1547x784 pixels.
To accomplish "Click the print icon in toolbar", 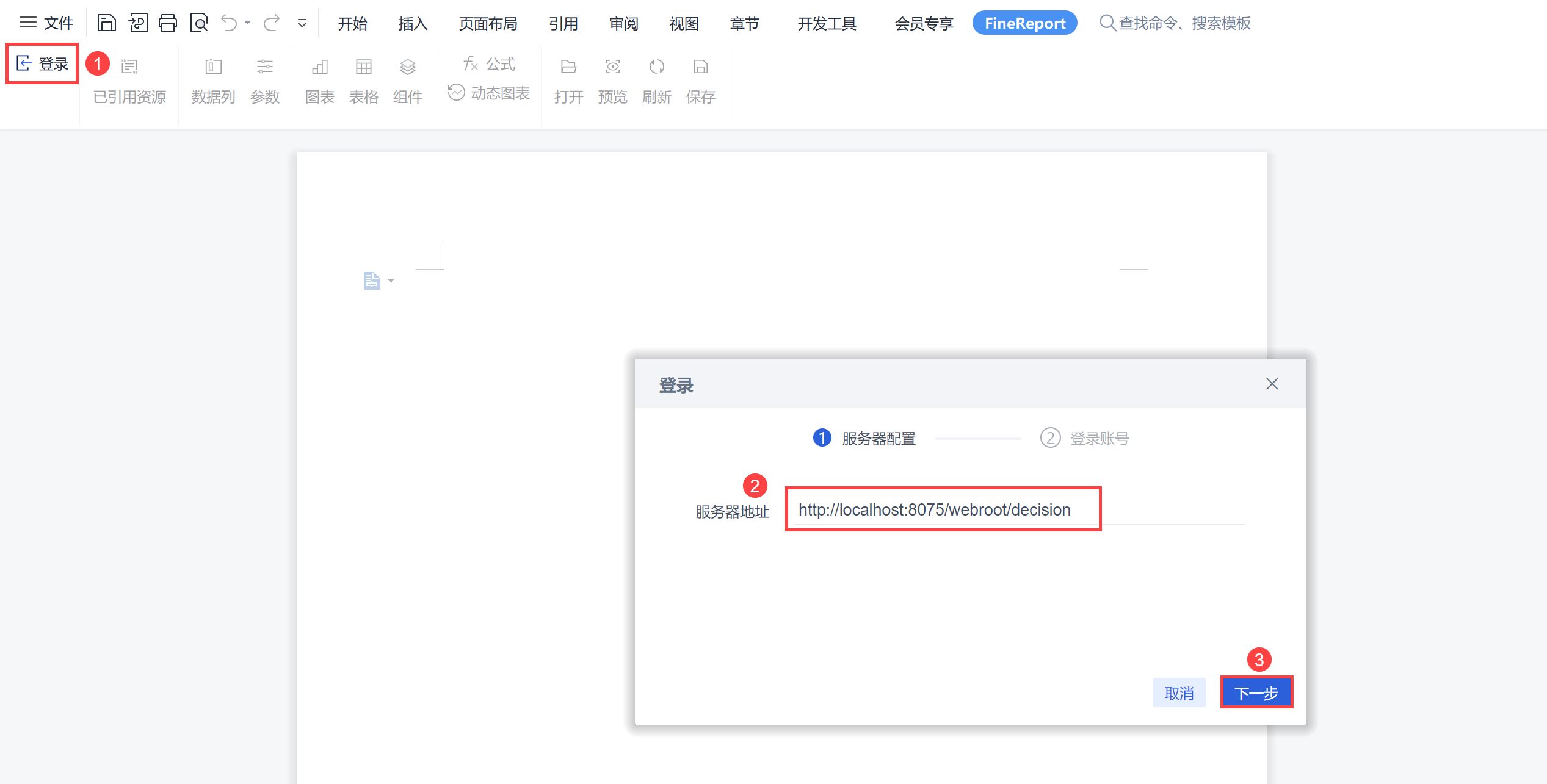I will click(x=168, y=23).
